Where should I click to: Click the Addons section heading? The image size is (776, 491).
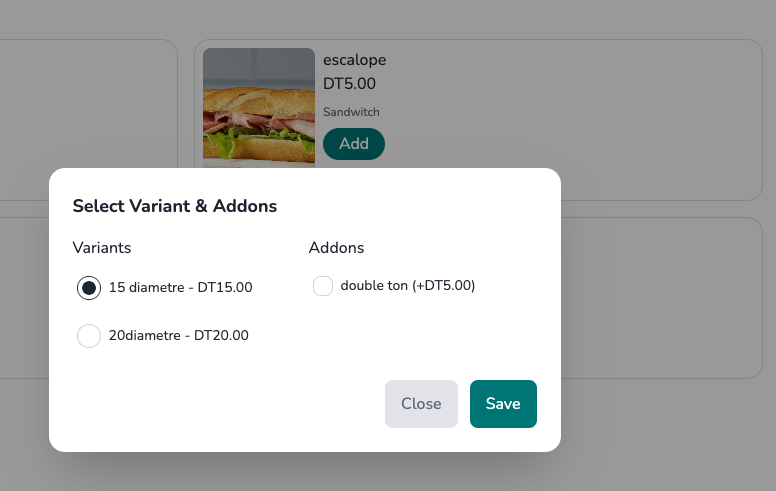[x=336, y=247]
